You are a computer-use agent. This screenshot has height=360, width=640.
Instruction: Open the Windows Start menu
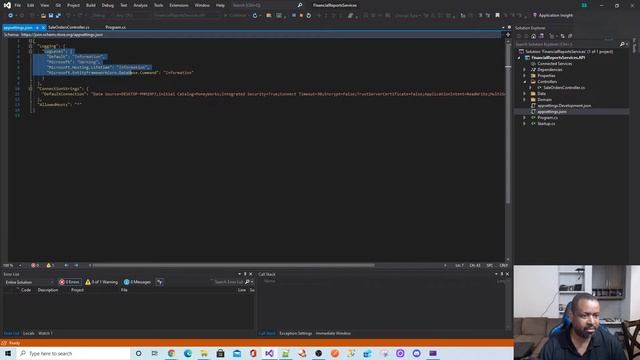pos(8,353)
